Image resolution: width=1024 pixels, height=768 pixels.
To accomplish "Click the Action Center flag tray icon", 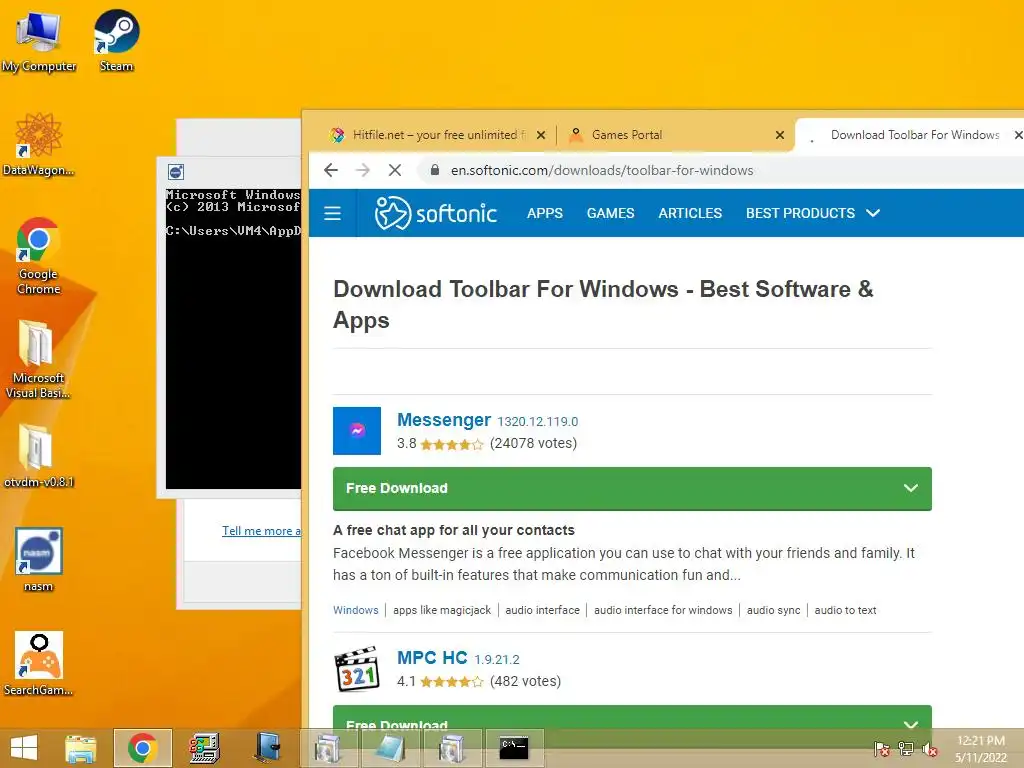I will 881,749.
